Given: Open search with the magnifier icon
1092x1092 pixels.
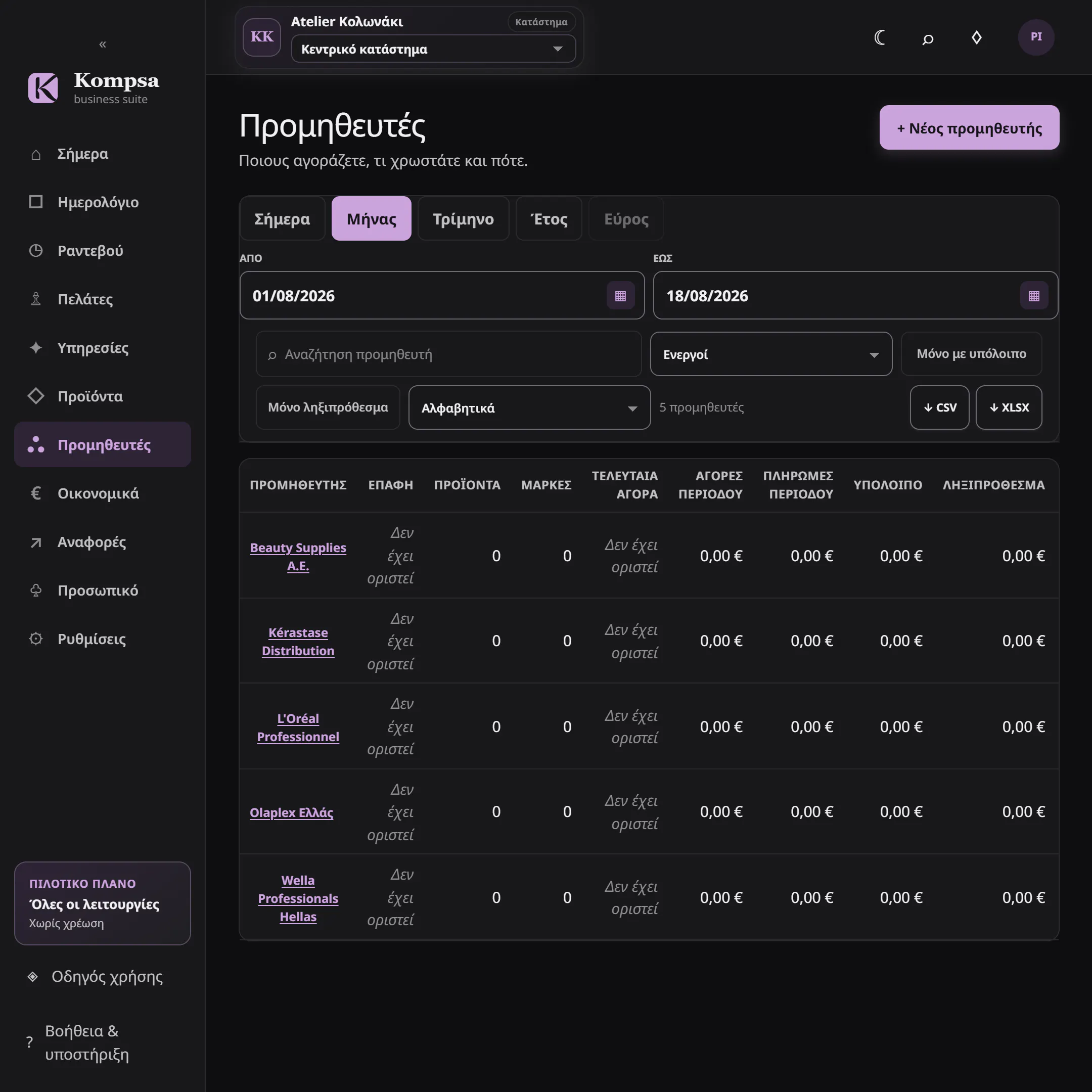Looking at the screenshot, I should 928,38.
